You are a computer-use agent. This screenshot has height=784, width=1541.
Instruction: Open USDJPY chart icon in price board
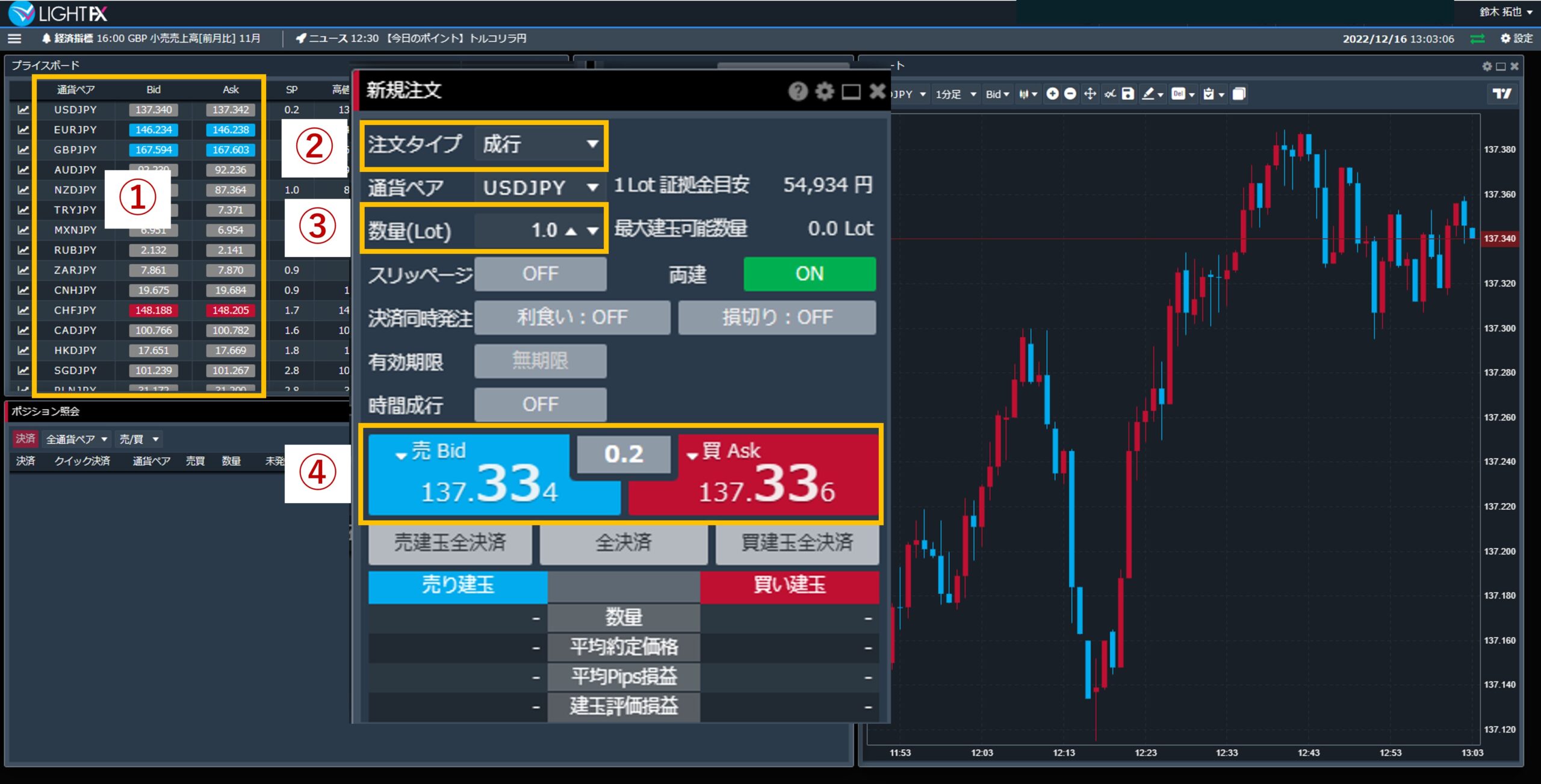point(23,110)
